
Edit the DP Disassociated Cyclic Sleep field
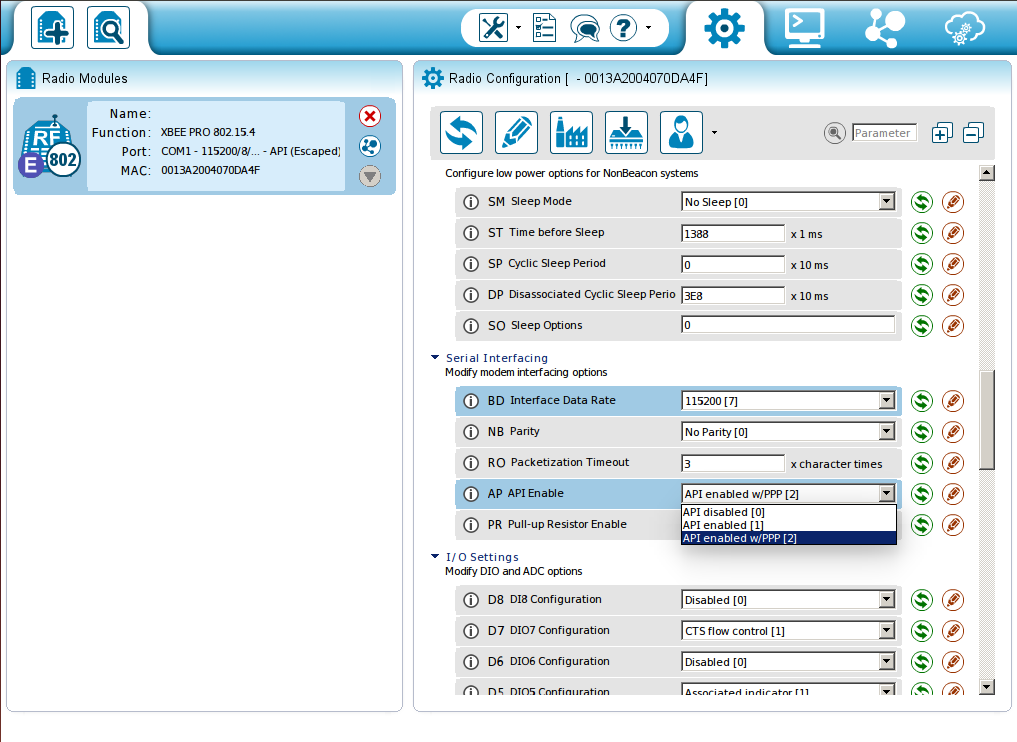click(733, 296)
